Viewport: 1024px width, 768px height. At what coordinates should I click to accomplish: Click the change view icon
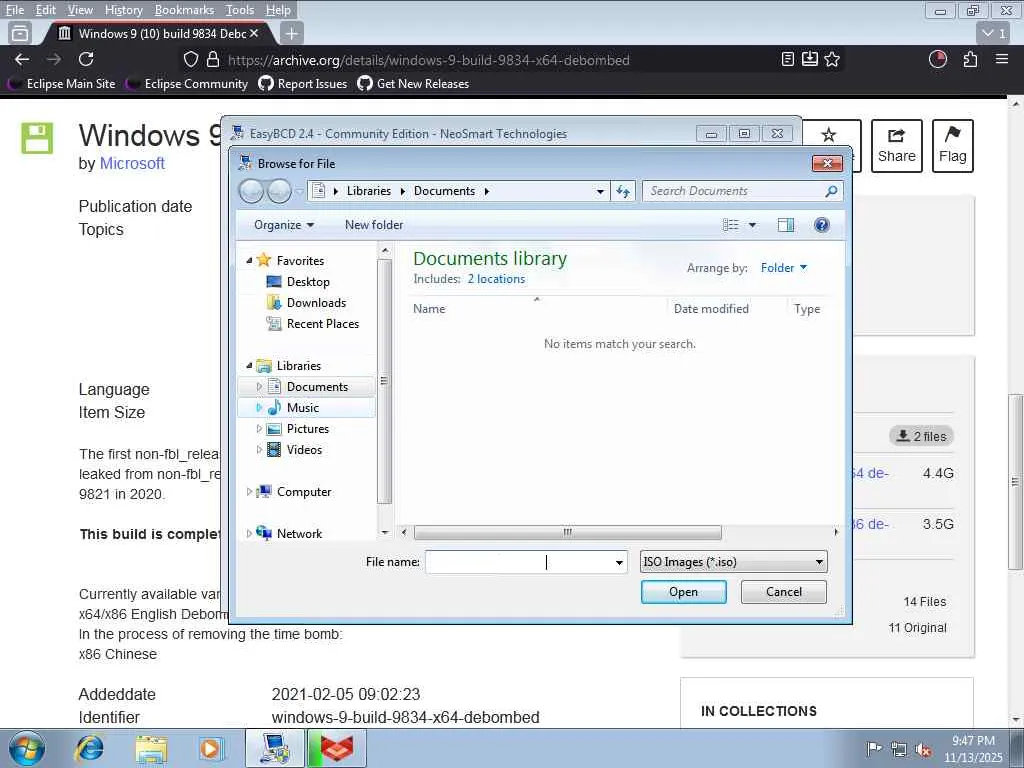[x=731, y=225]
